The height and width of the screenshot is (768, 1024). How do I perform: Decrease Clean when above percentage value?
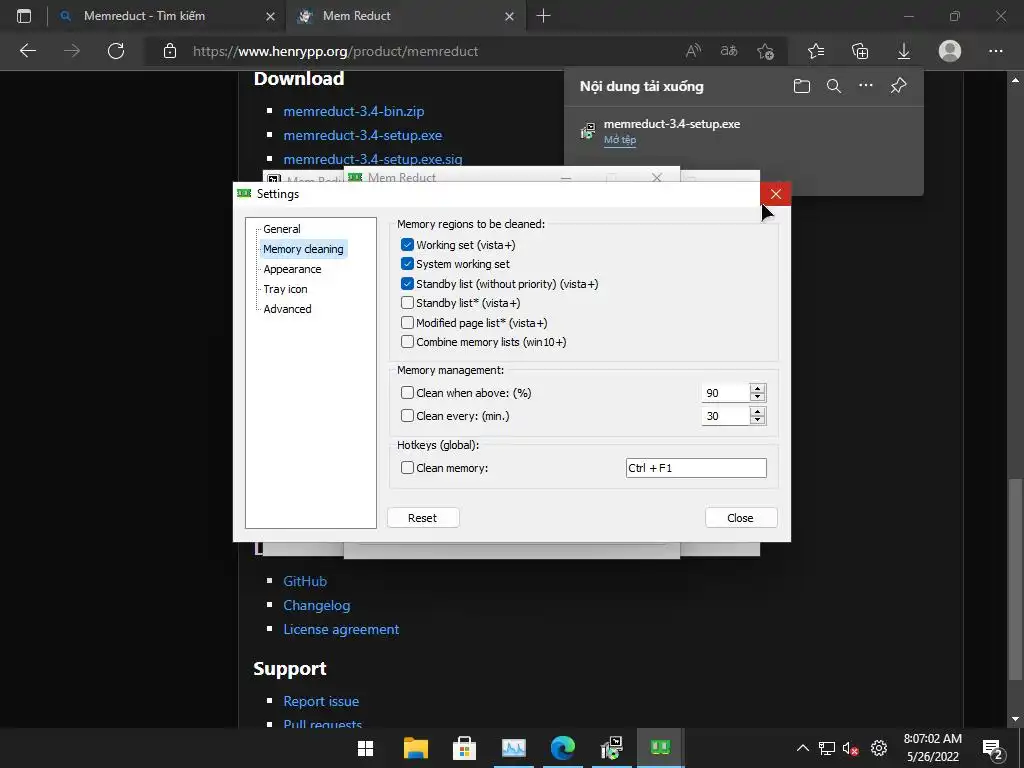click(758, 398)
